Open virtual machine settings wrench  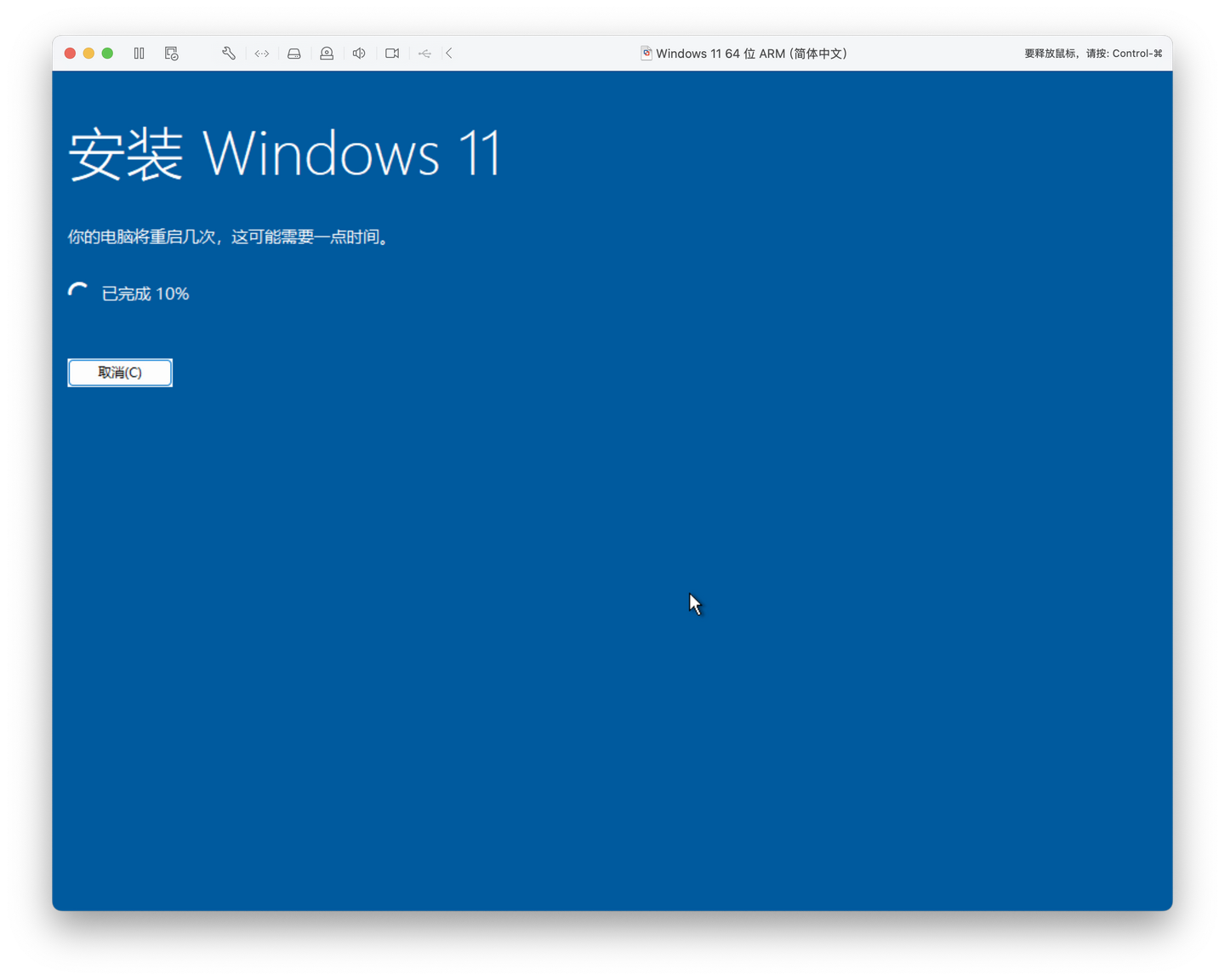click(x=229, y=54)
